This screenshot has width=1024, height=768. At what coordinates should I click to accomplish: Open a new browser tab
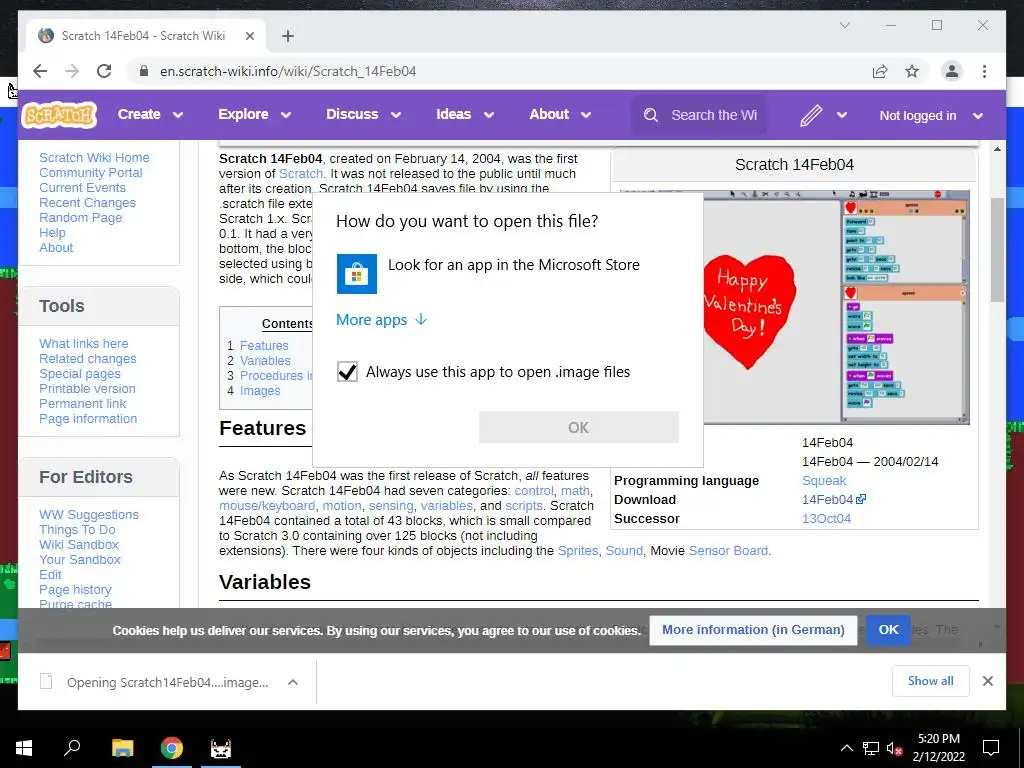287,36
